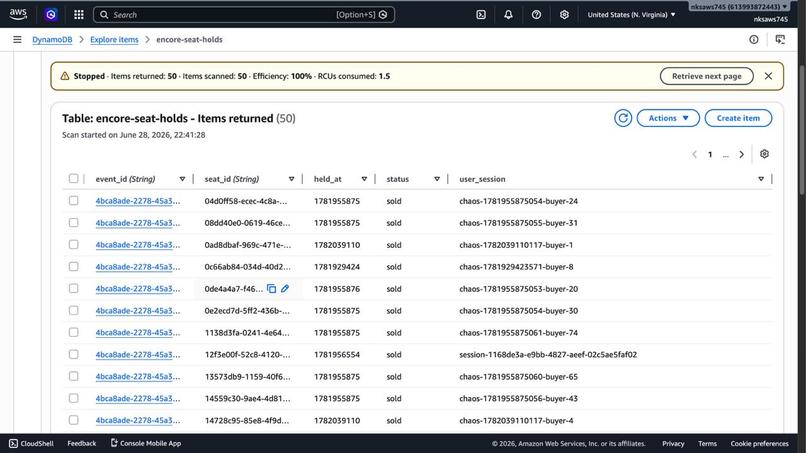Open Console Mobile App link icon
806x453 pixels.
click(114, 443)
